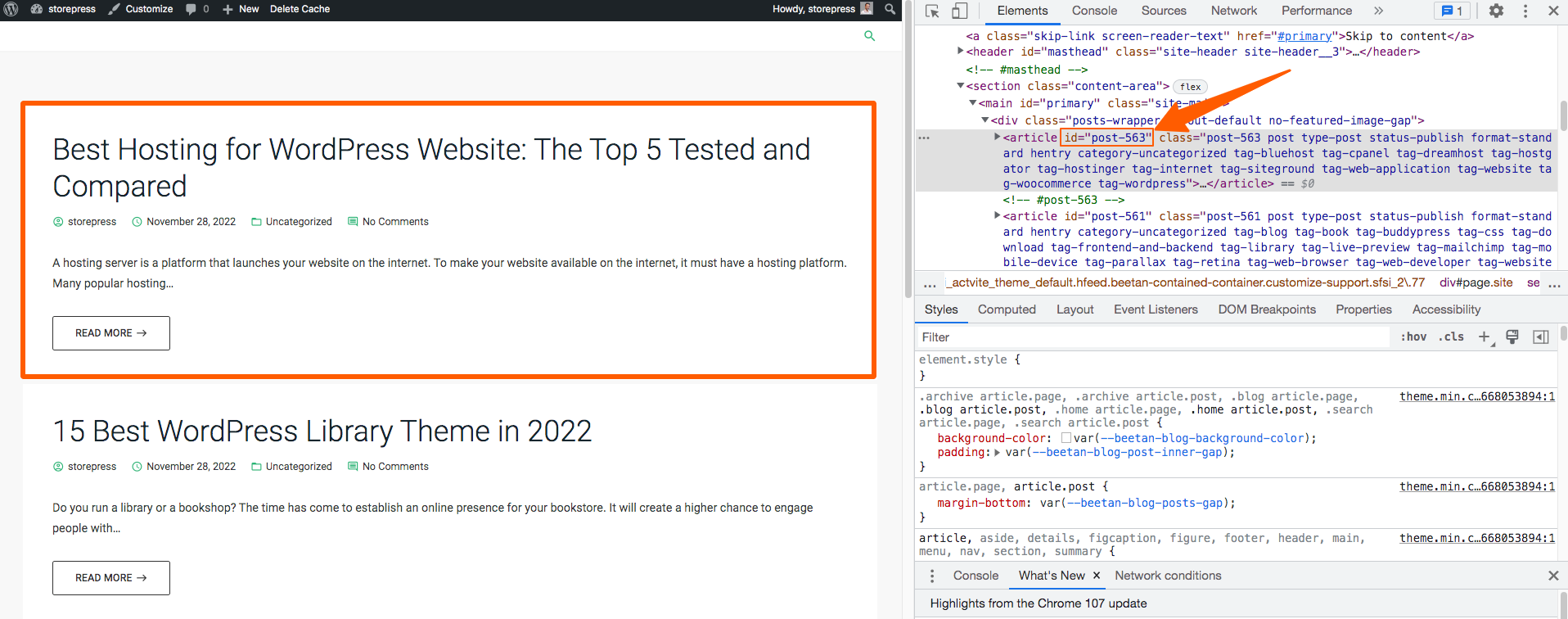Viewport: 1568px width, 619px height.
Task: Open the issues counter badge
Action: pos(1452,11)
